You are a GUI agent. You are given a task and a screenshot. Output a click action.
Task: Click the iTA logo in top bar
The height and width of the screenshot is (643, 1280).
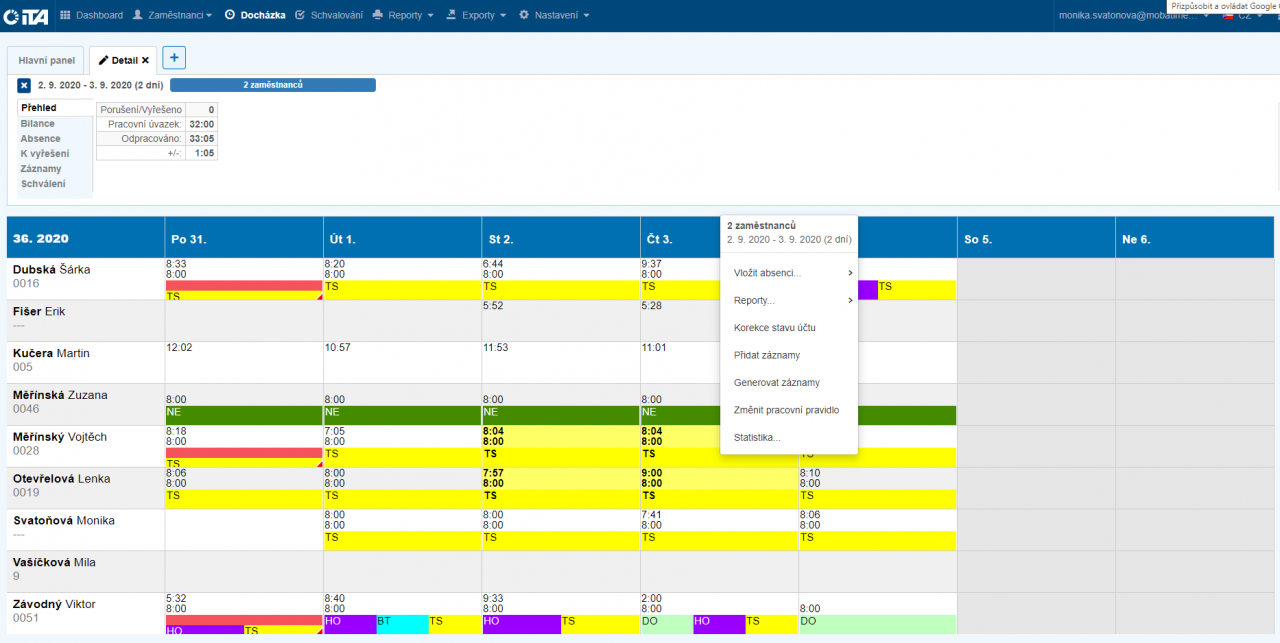(27, 15)
